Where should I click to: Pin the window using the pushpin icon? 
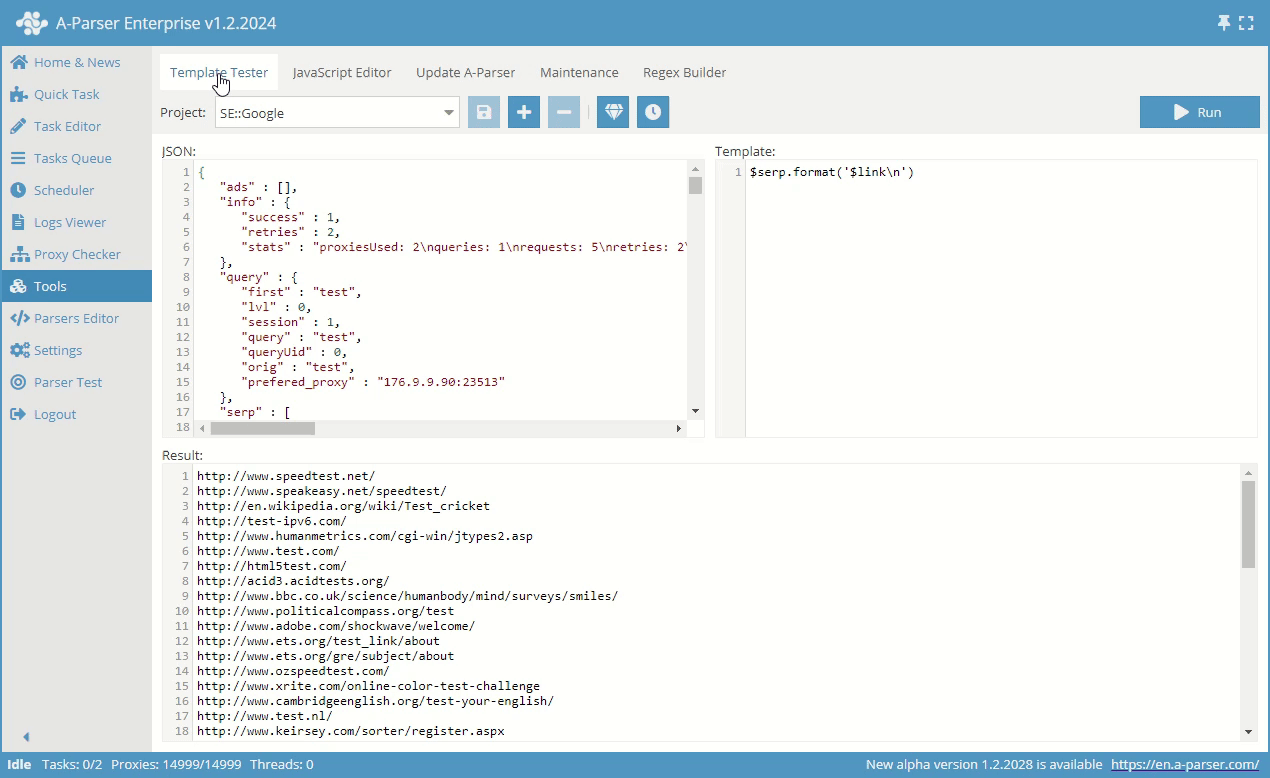coord(1223,23)
